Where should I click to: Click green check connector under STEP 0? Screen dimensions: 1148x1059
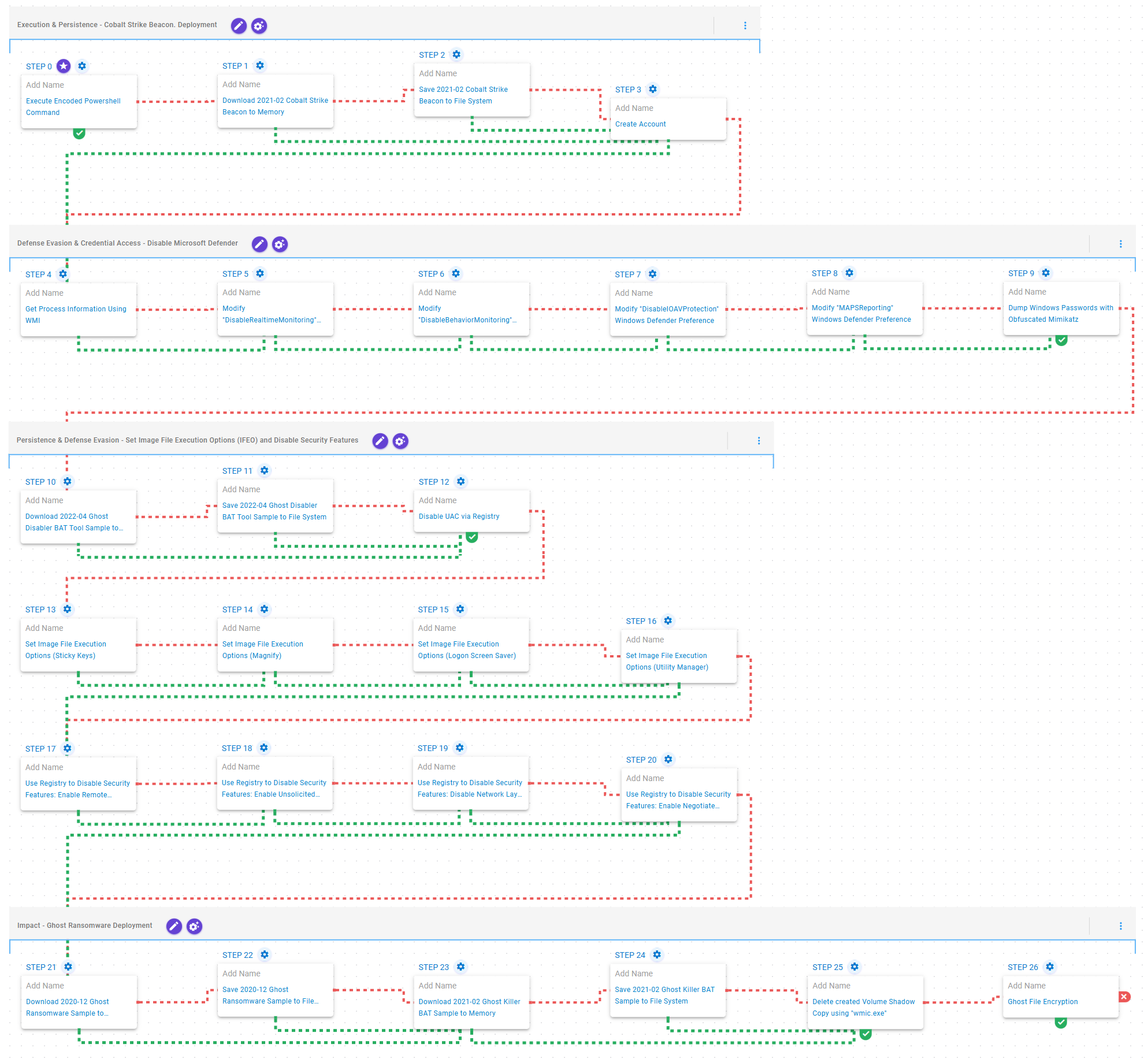pos(79,133)
